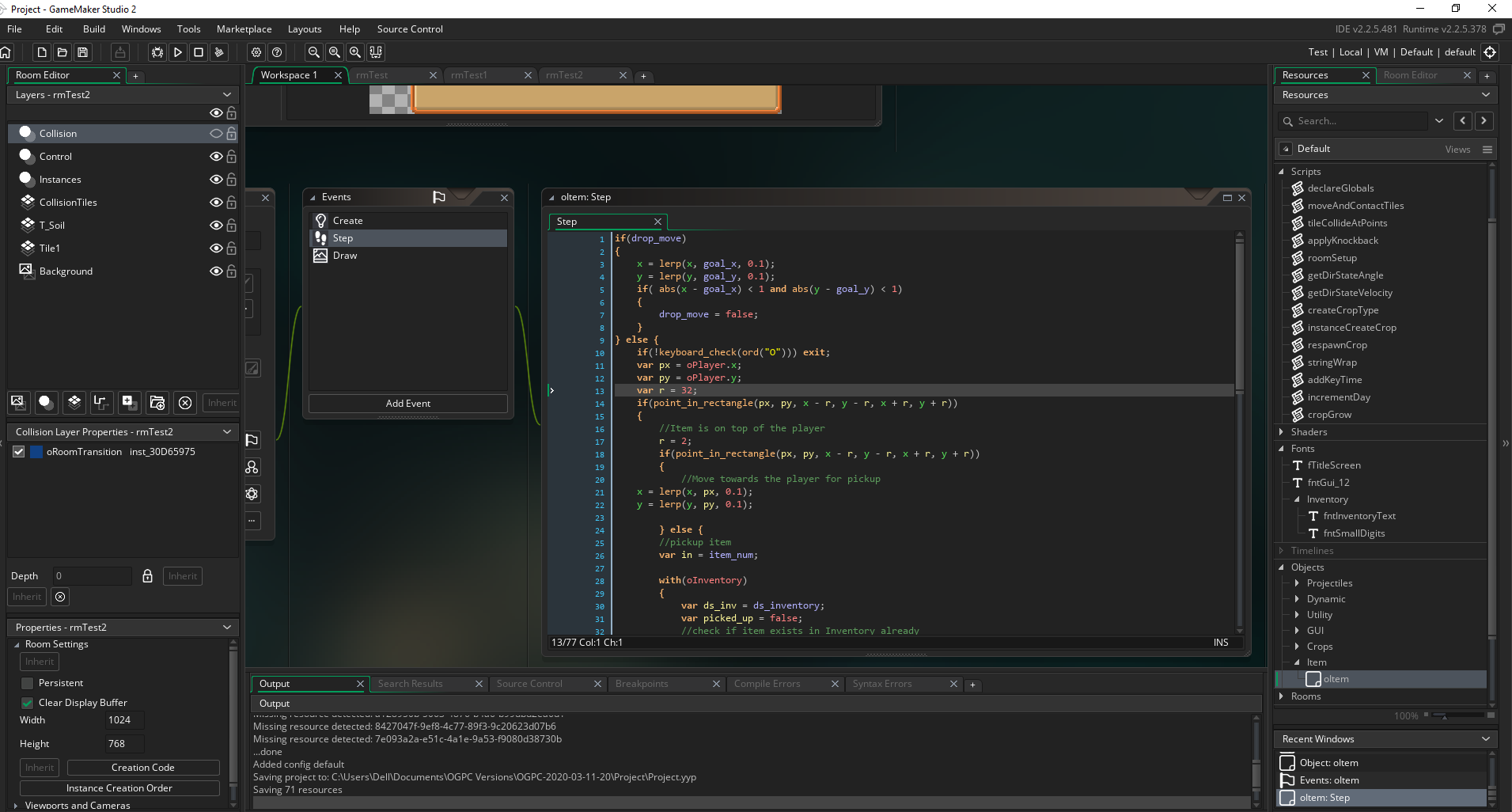Image resolution: width=1512 pixels, height=812 pixels.
Task: Open Game Options via the gear toolbar icon
Action: [255, 52]
